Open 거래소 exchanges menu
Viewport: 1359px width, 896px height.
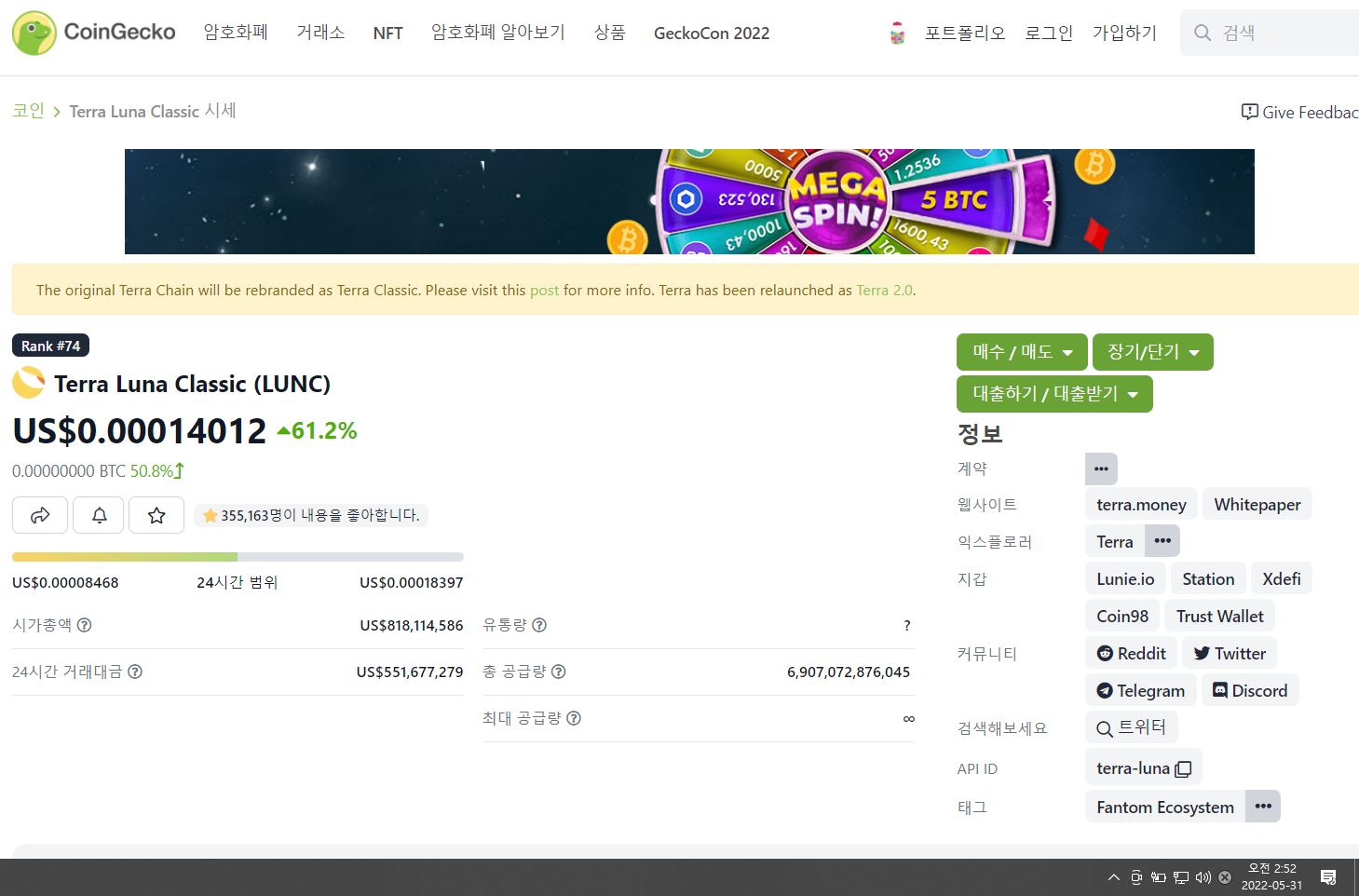coord(320,33)
